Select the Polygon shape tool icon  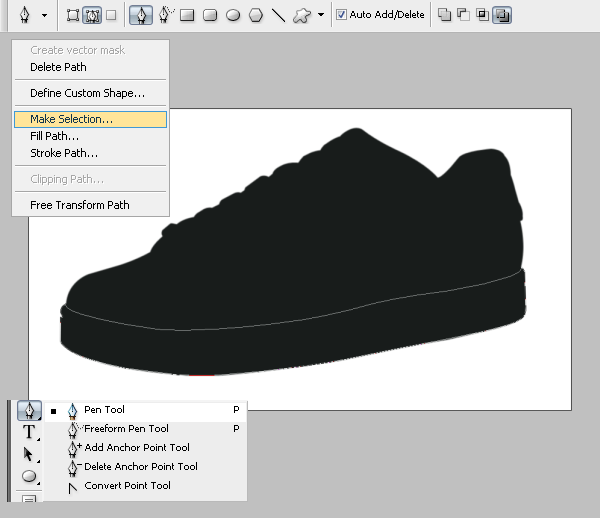[x=256, y=15]
